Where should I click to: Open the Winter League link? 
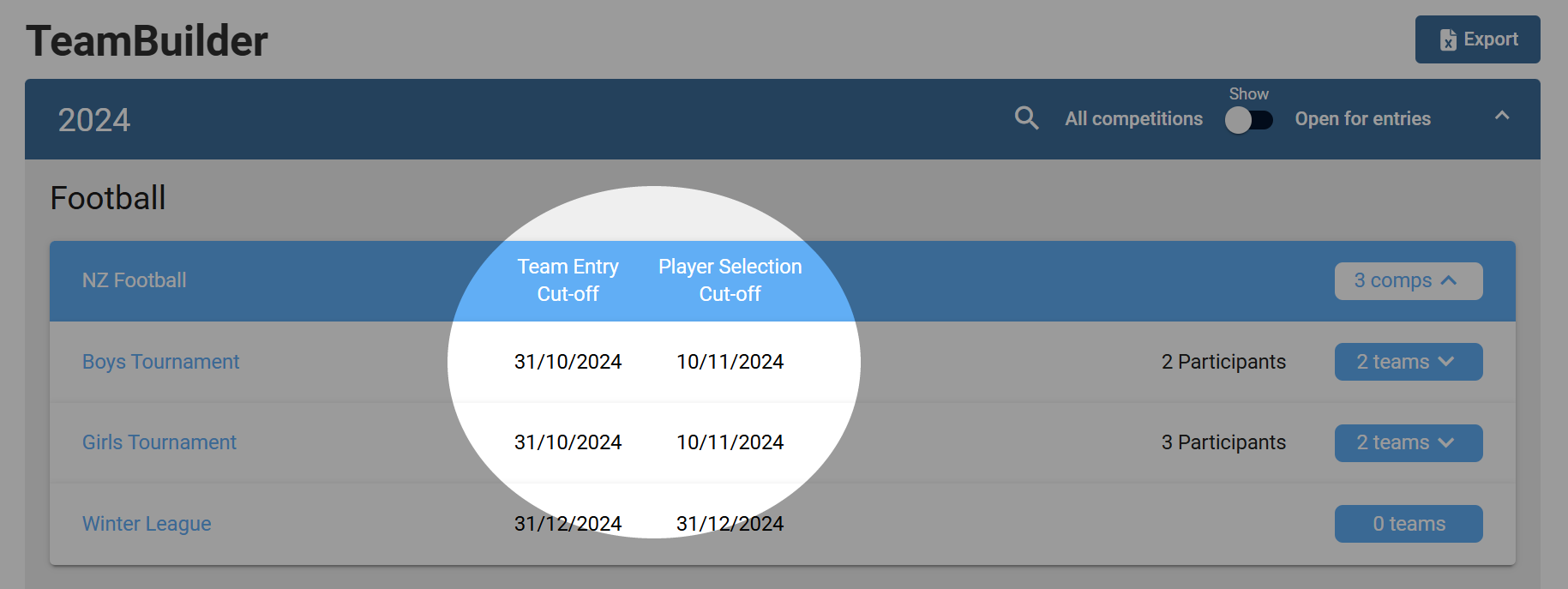point(147,524)
